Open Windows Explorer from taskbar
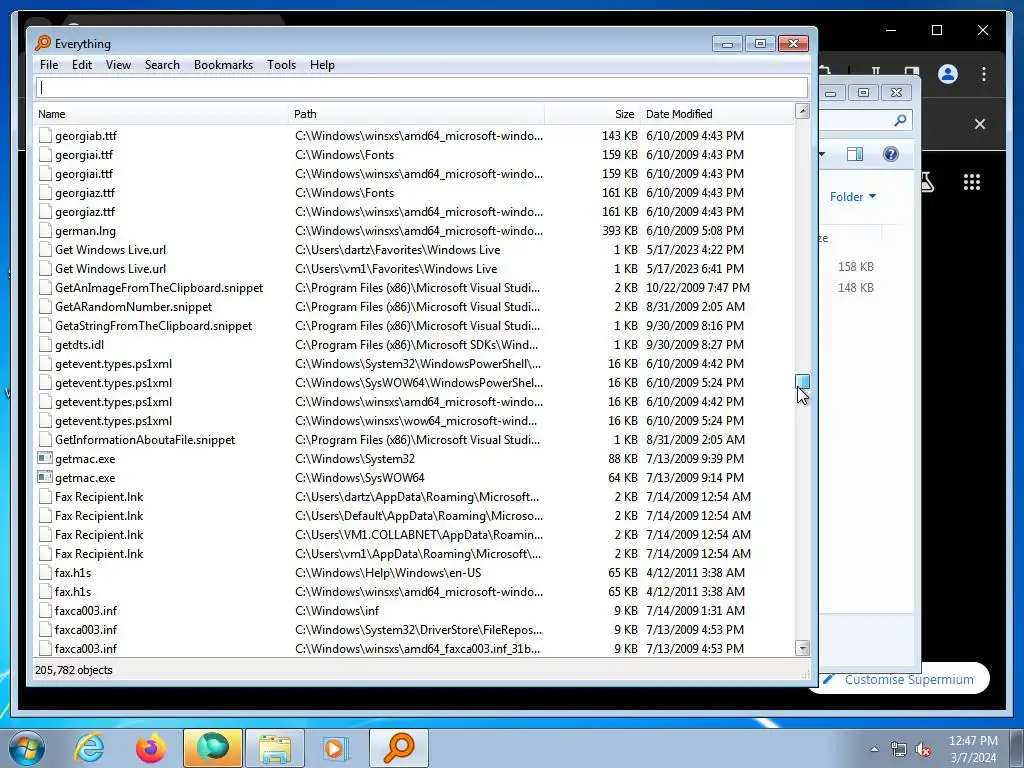The height and width of the screenshot is (768, 1024). point(275,748)
